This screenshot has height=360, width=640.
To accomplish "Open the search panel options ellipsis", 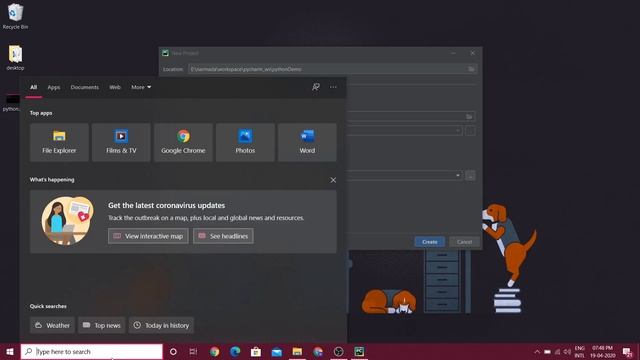I will [x=333, y=87].
